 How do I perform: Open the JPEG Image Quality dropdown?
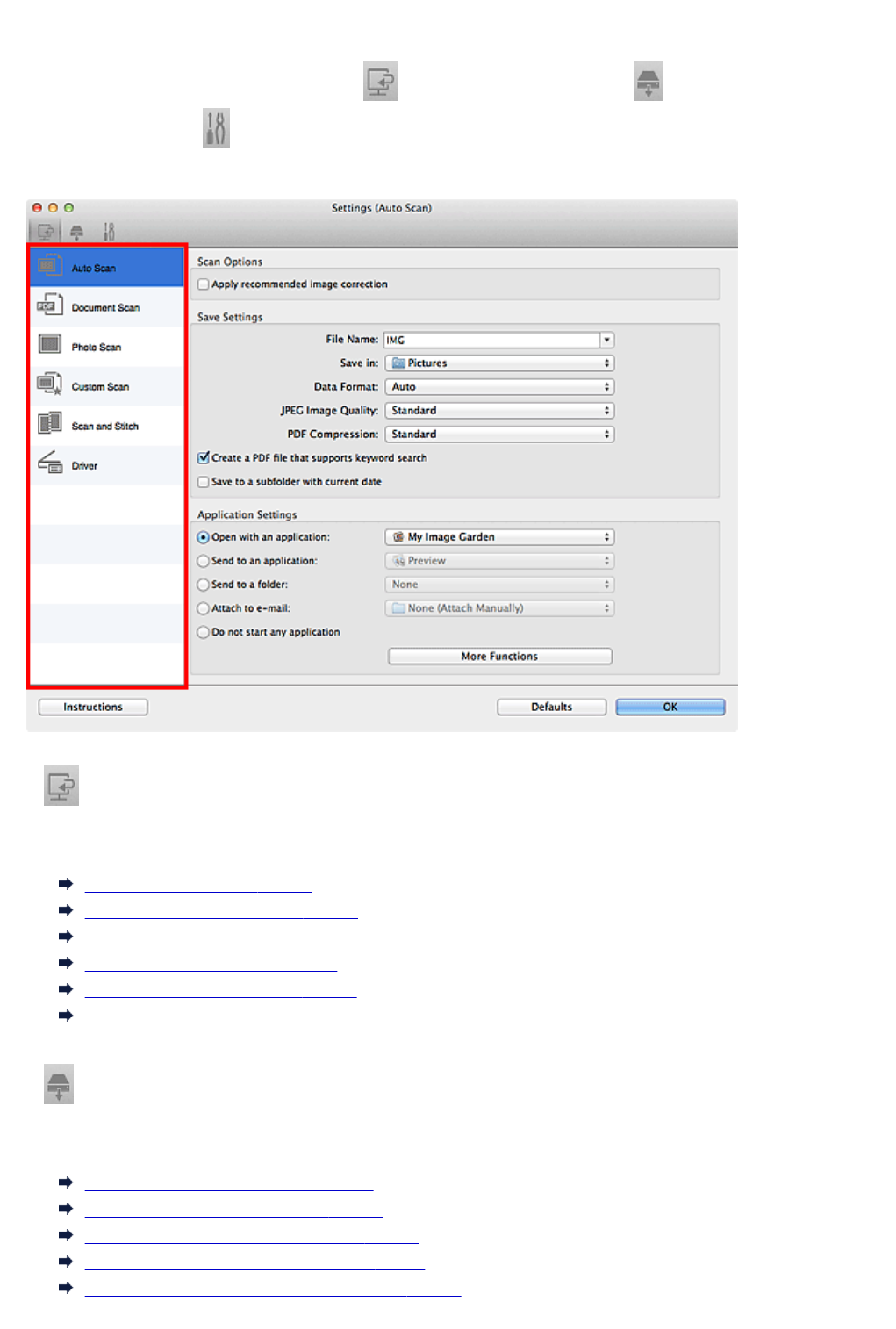tap(499, 411)
